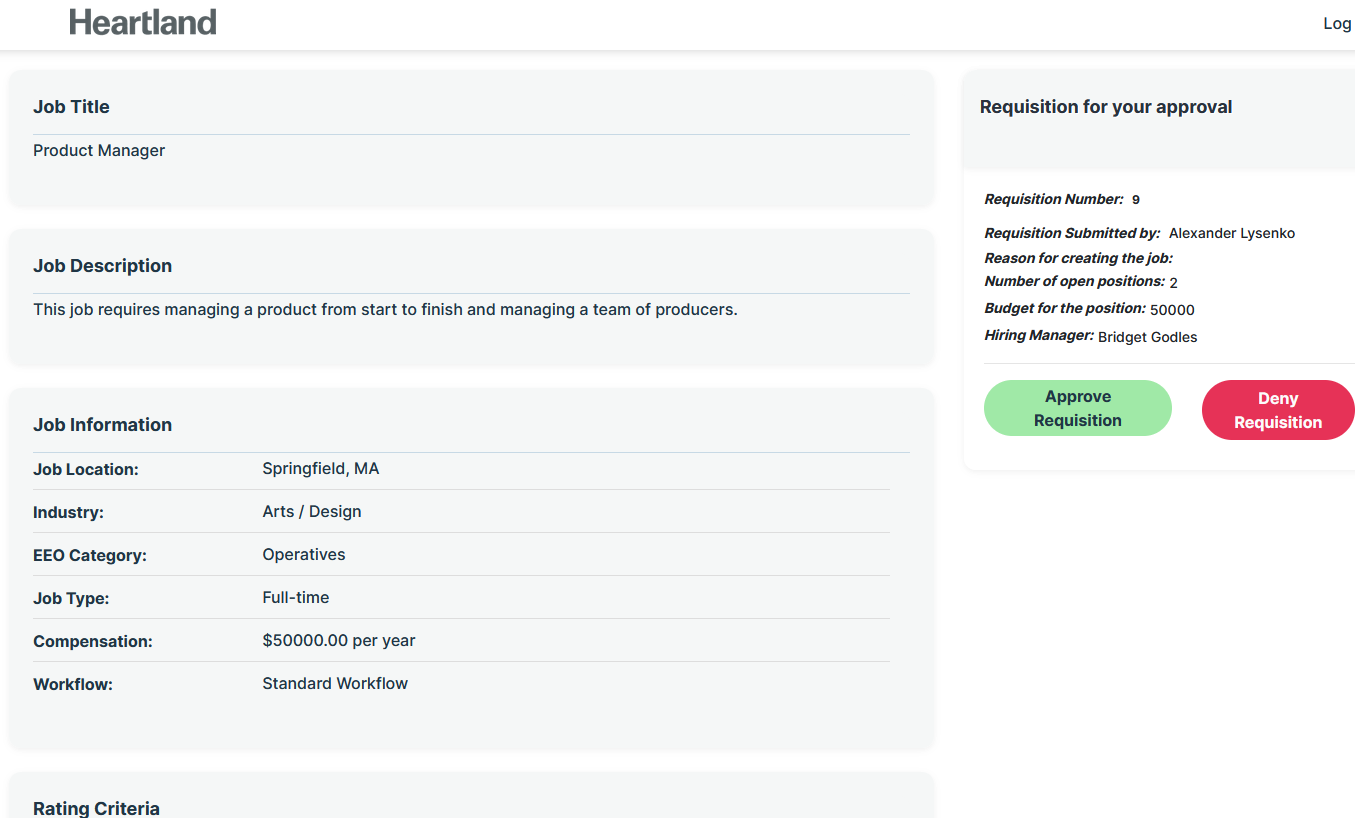Select the Job Information heading
This screenshot has height=818, width=1355.
(x=102, y=425)
